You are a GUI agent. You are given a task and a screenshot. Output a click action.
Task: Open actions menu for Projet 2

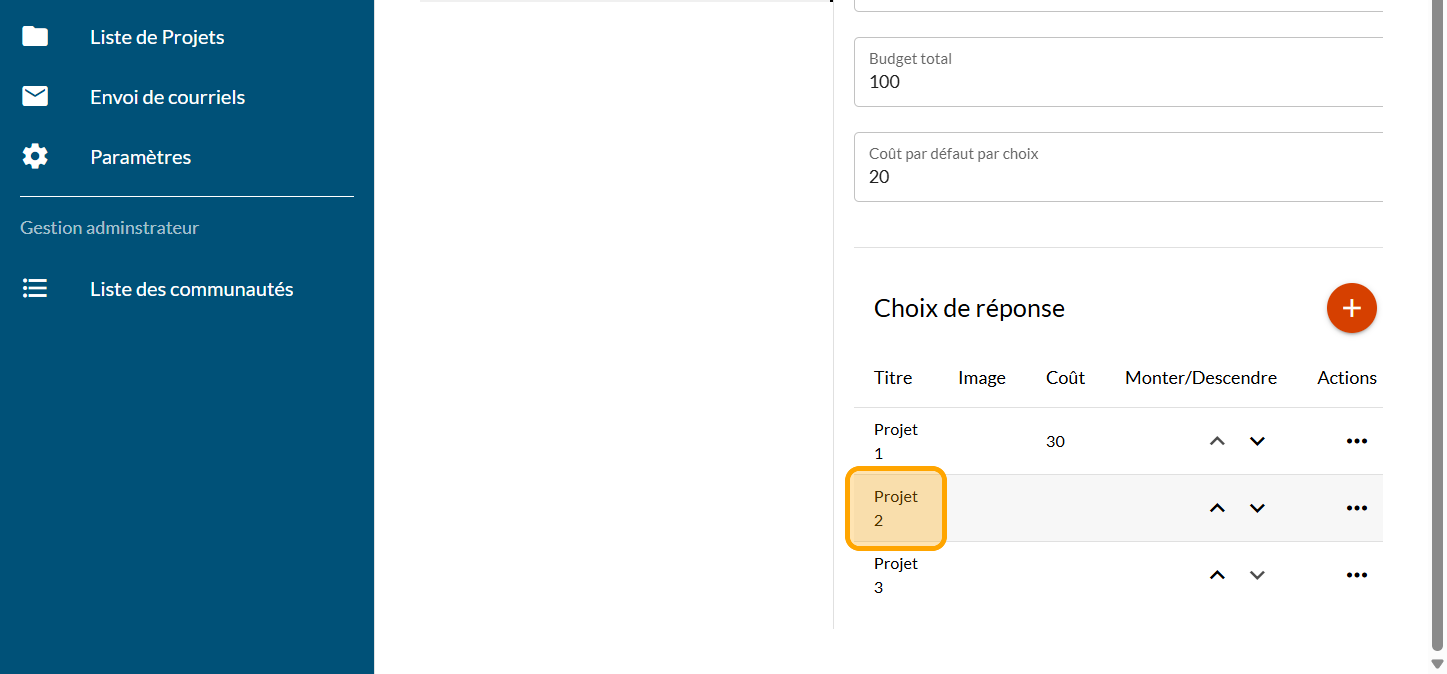click(1356, 508)
